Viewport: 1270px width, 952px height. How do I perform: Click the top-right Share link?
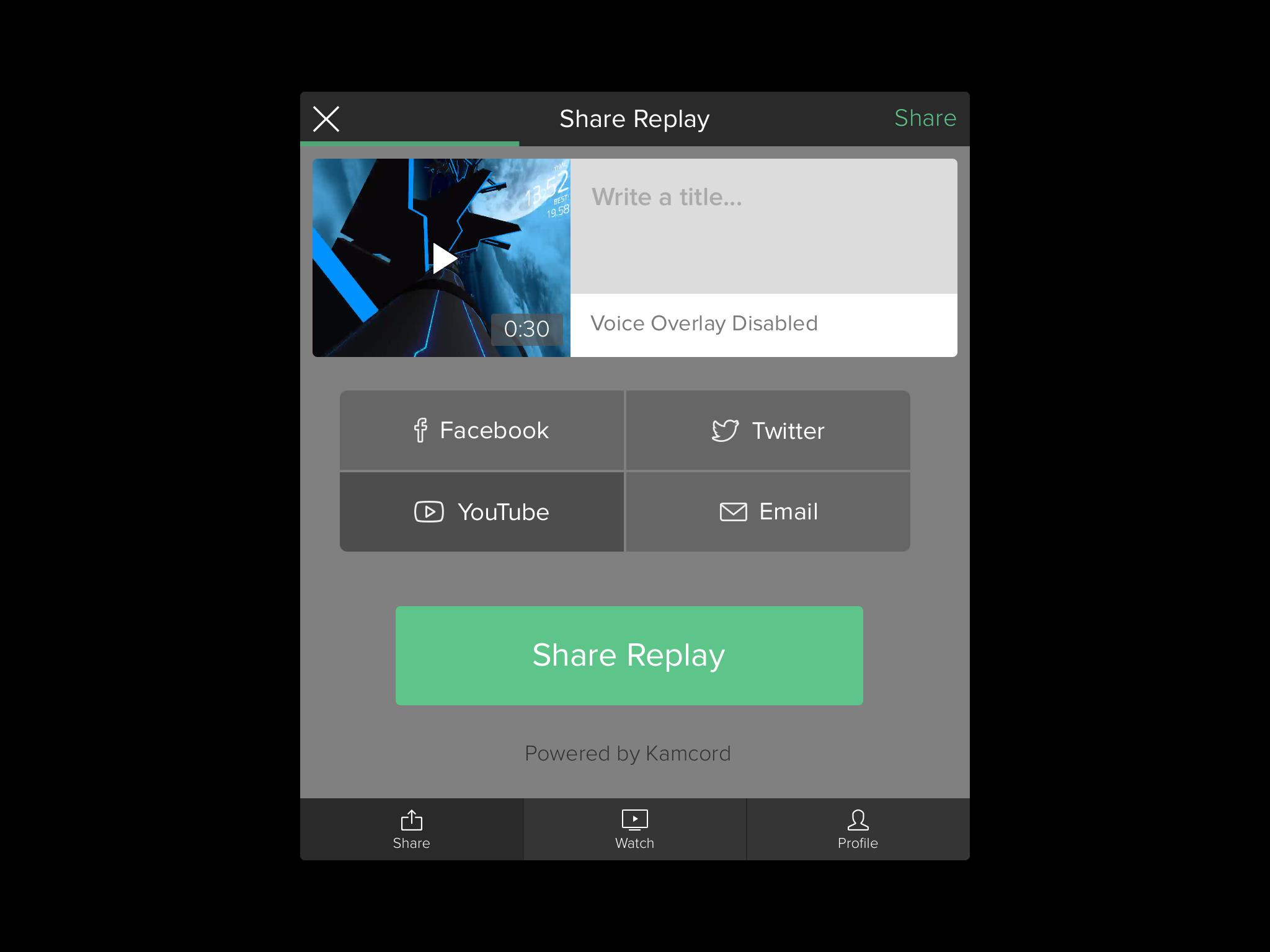click(923, 118)
